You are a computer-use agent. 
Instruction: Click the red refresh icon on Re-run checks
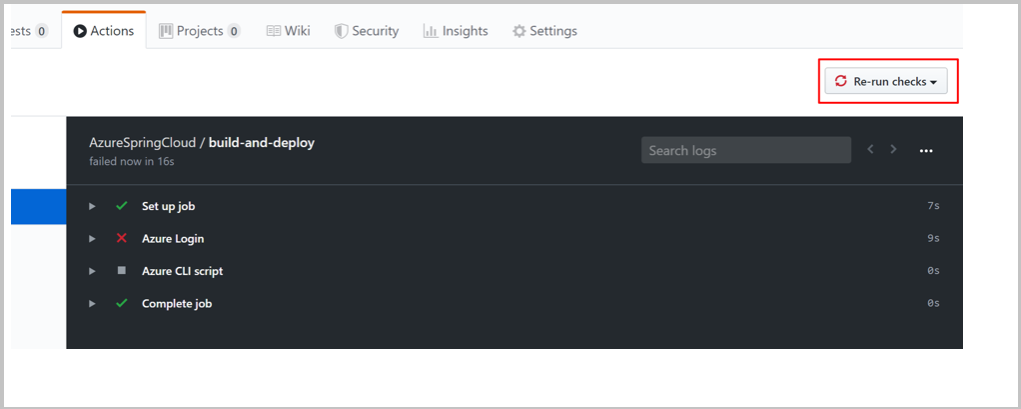pos(841,81)
